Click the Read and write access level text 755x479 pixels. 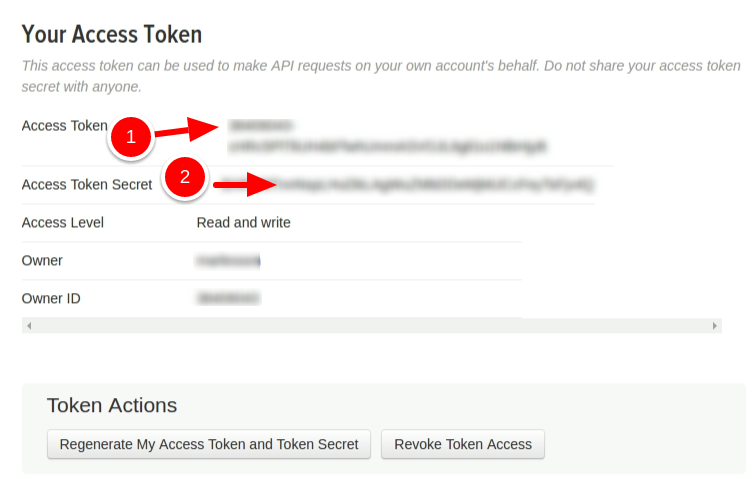(244, 222)
